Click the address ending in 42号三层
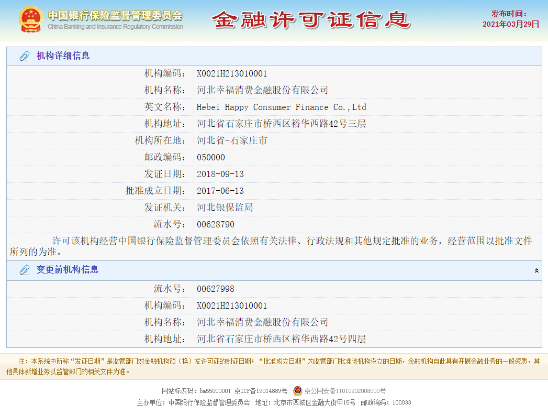The image size is (548, 415). tap(281, 124)
